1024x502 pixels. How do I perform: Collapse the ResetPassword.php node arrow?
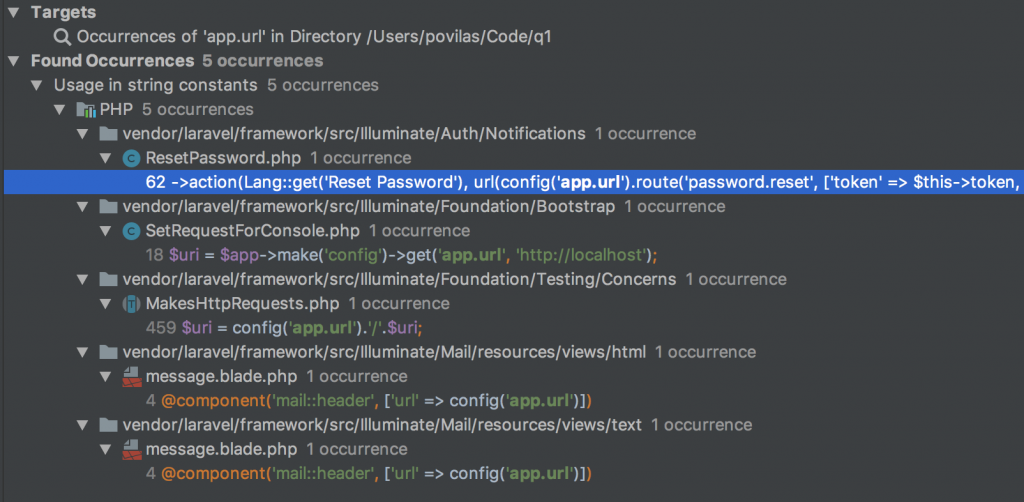click(106, 159)
